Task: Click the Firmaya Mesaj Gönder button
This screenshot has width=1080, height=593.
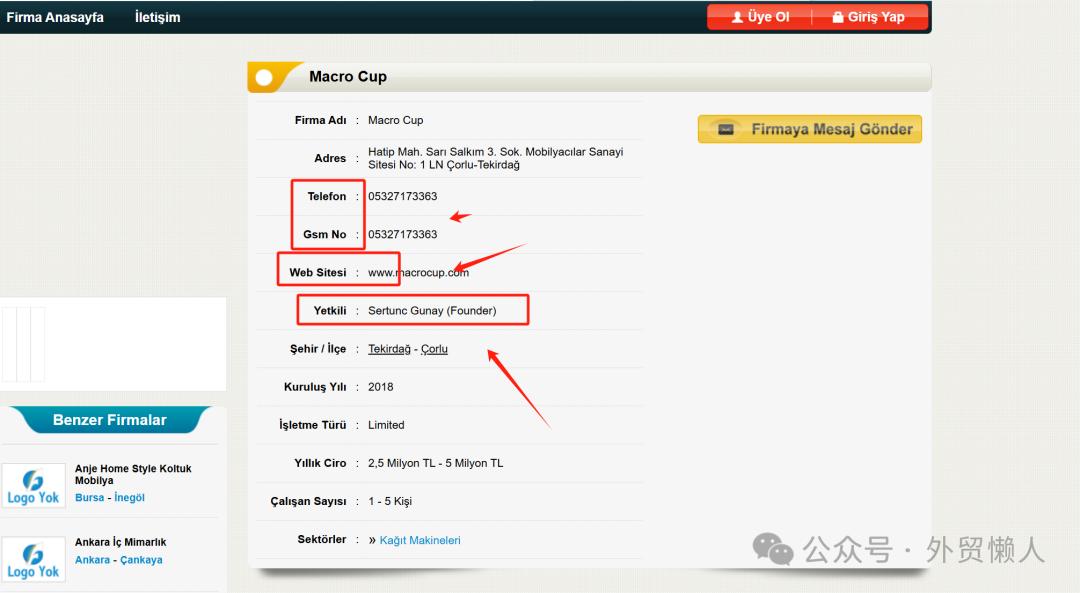Action: (x=809, y=129)
